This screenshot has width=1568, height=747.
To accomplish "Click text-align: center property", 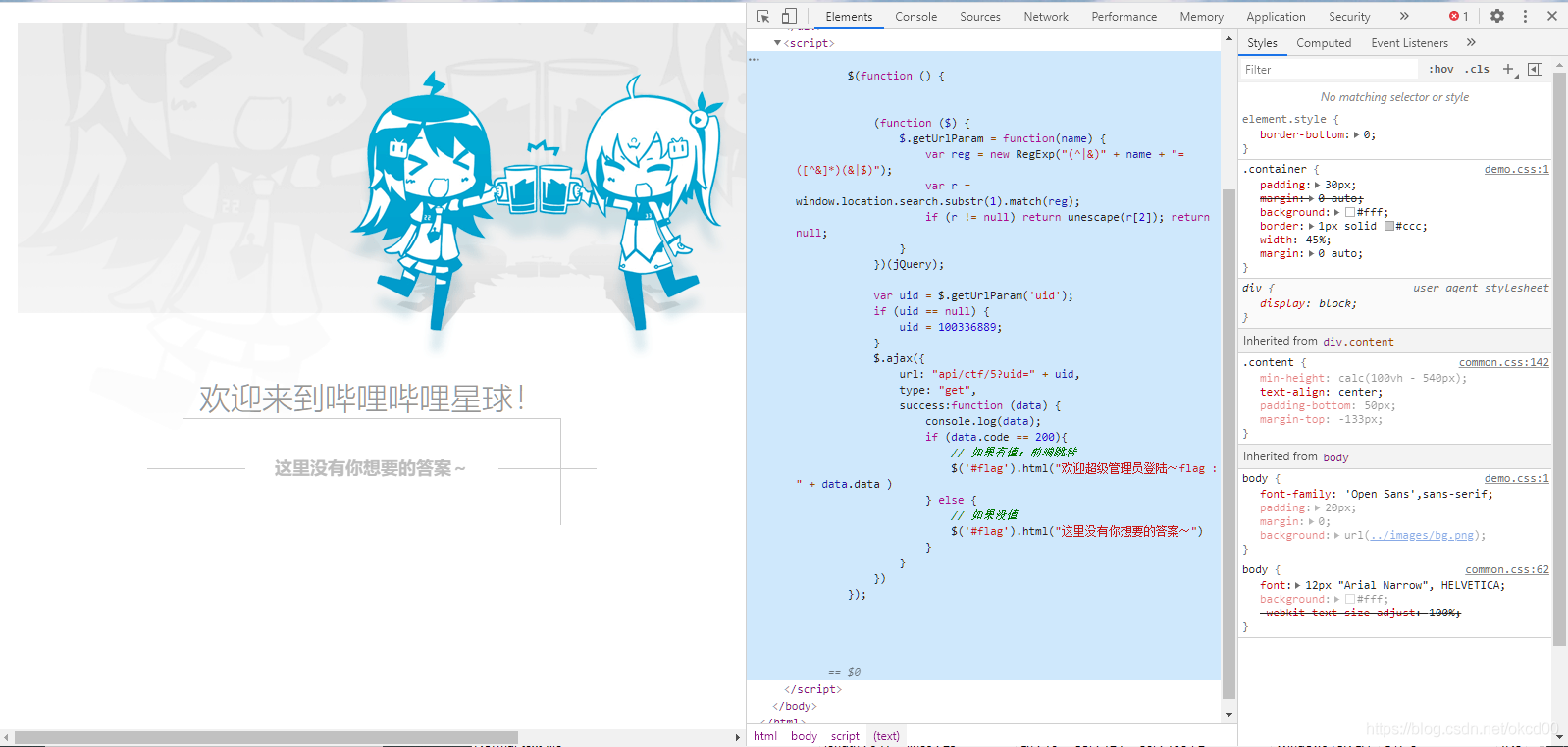I will click(x=1319, y=392).
